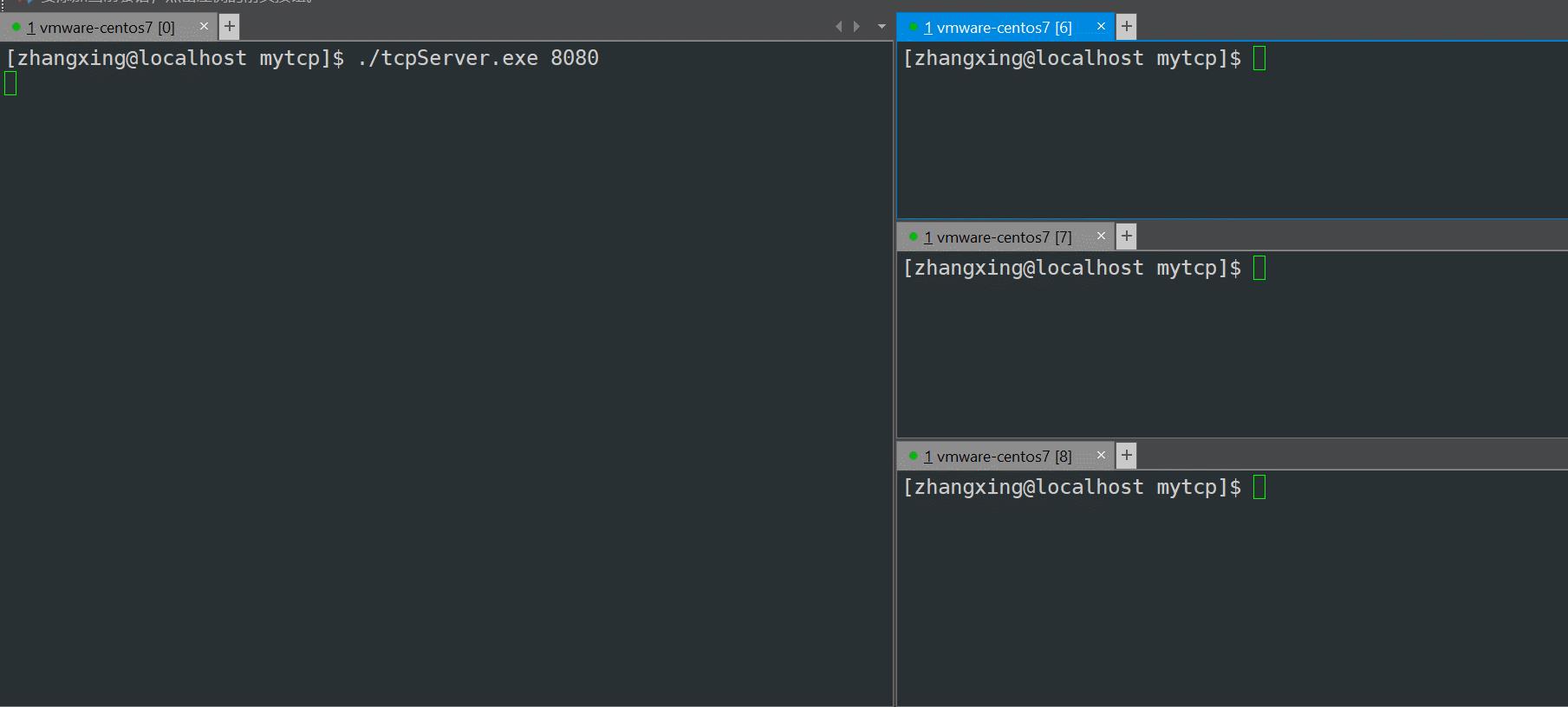Focus the terminal prompt in pane [7]
The width and height of the screenshot is (1568, 707).
(x=1084, y=268)
